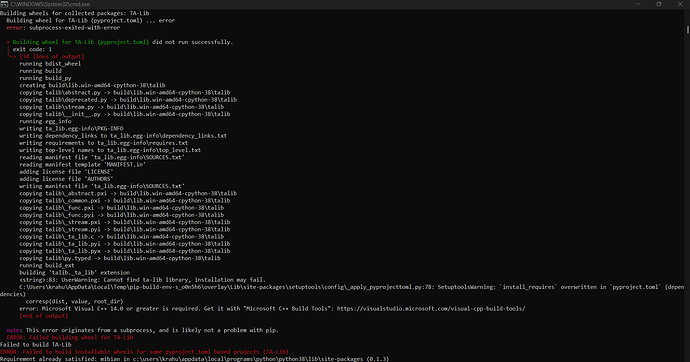Click the red '[34 lines of output]' text
The height and width of the screenshot is (362, 690).
coord(52,57)
